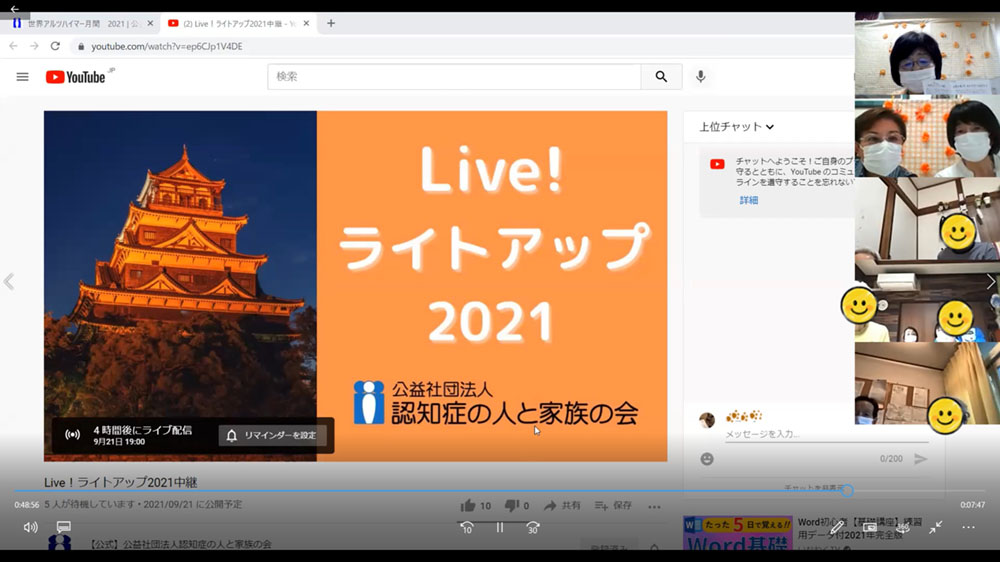Expand the 上位チャット chat mode dropdown
This screenshot has height=562, width=1000.
[x=737, y=127]
